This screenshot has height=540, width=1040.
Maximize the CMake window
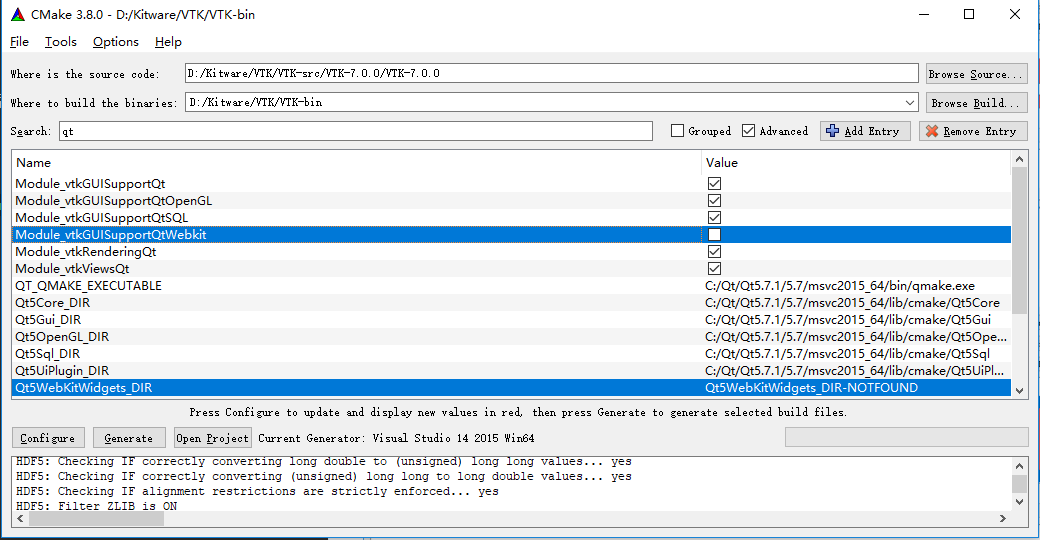969,14
